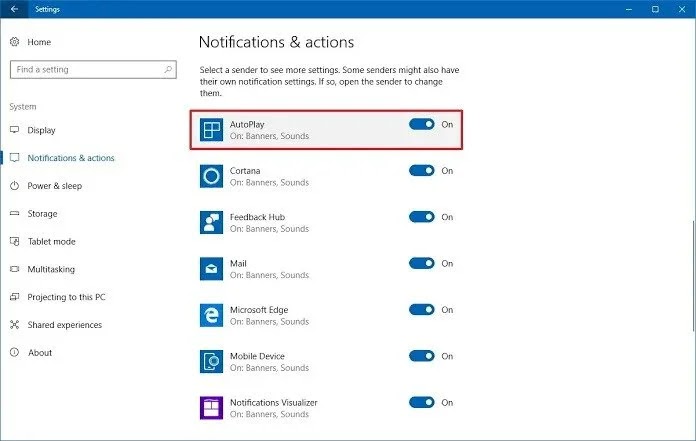Screen dimensions: 696x441
Task: Click the Tablet mode icon
Action: 15,241
